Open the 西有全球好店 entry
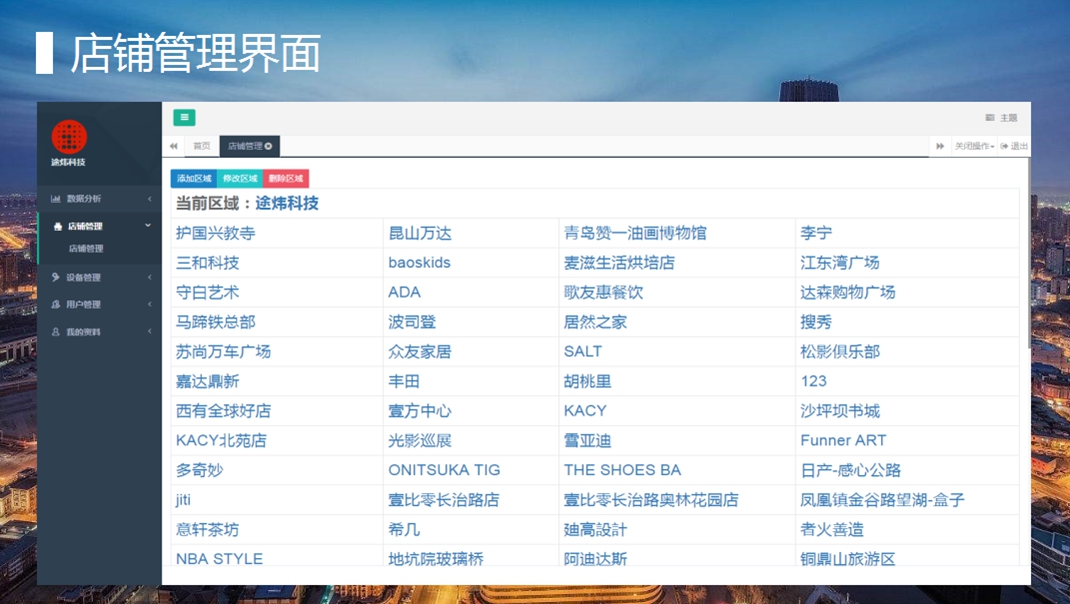Viewport: 1070px width, 604px height. 223,411
